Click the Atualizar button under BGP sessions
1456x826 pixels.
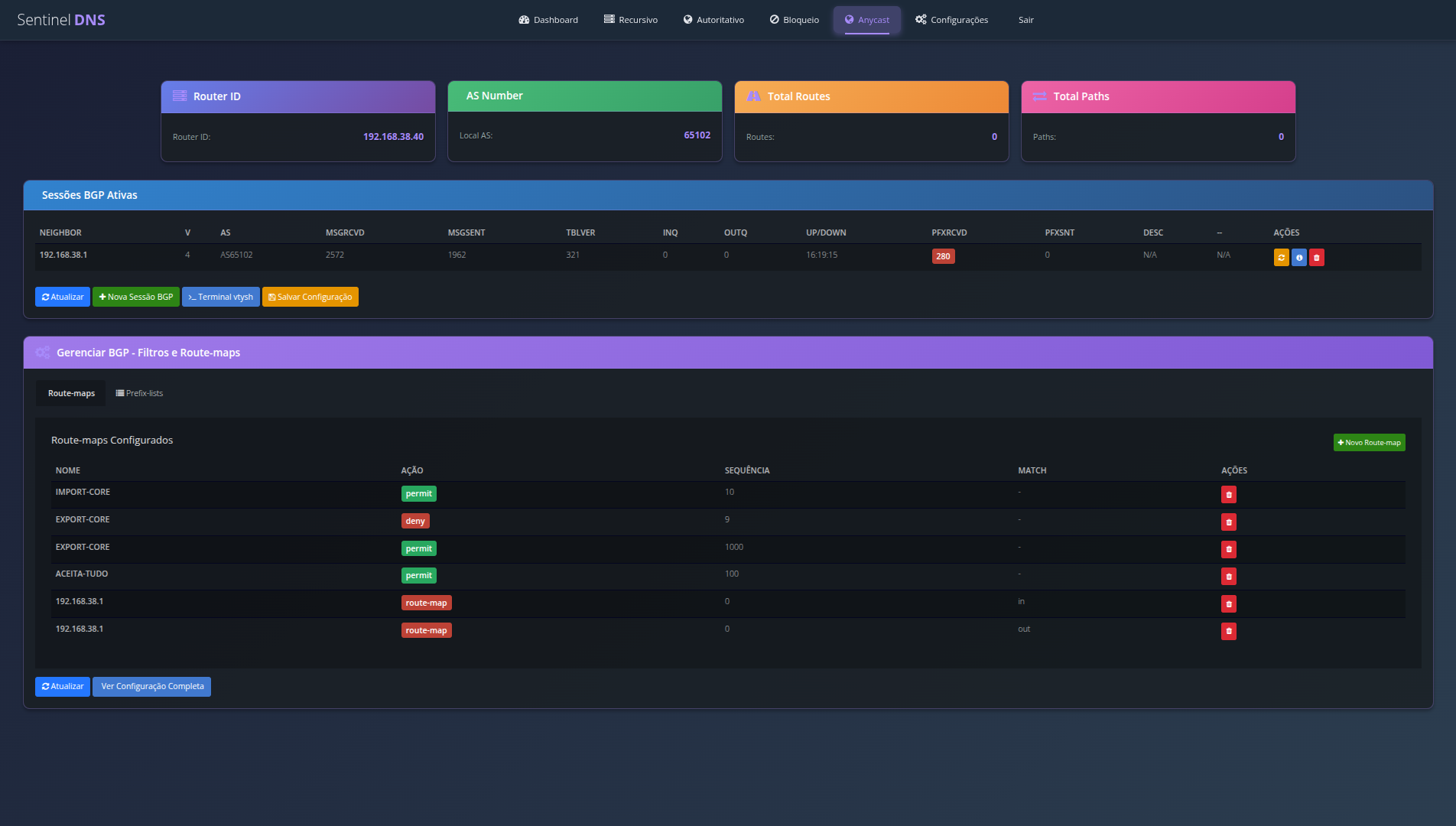coord(63,297)
